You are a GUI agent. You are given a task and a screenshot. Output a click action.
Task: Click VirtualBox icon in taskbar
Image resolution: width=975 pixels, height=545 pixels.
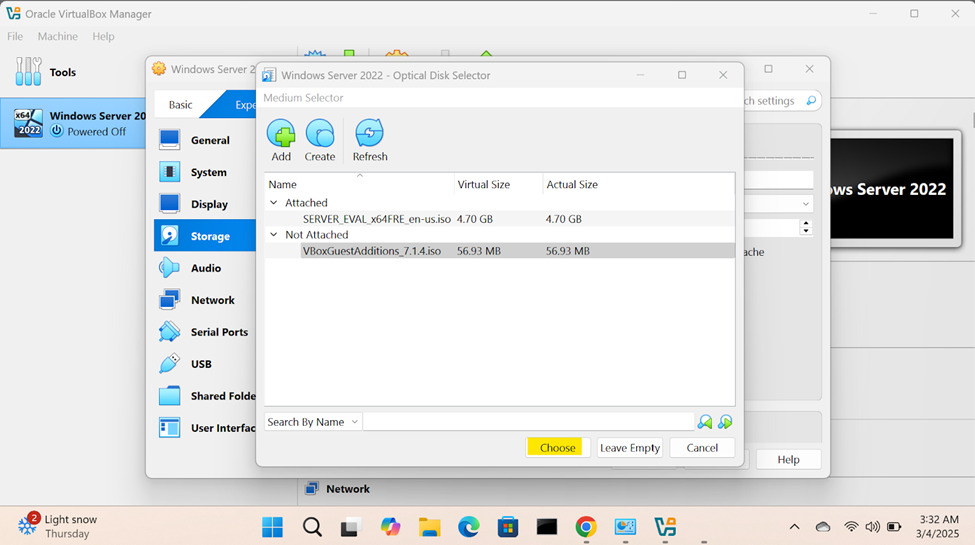click(665, 527)
